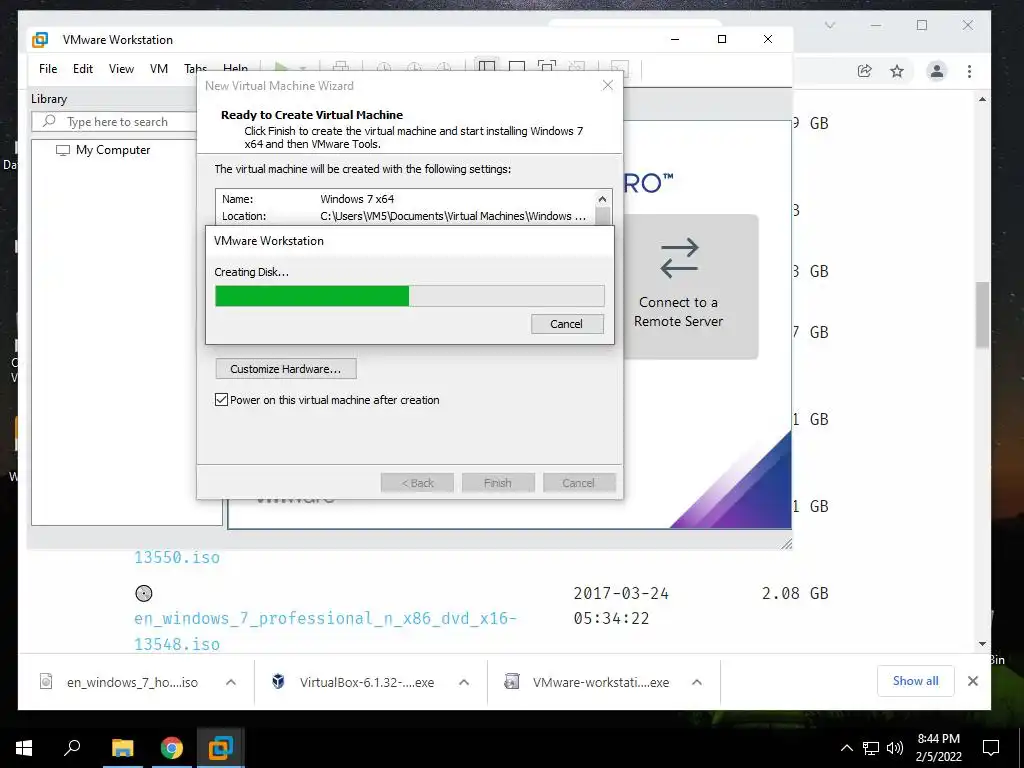This screenshot has width=1024, height=768.
Task: Close the New Virtual Machine Wizard
Action: pyautogui.click(x=608, y=86)
